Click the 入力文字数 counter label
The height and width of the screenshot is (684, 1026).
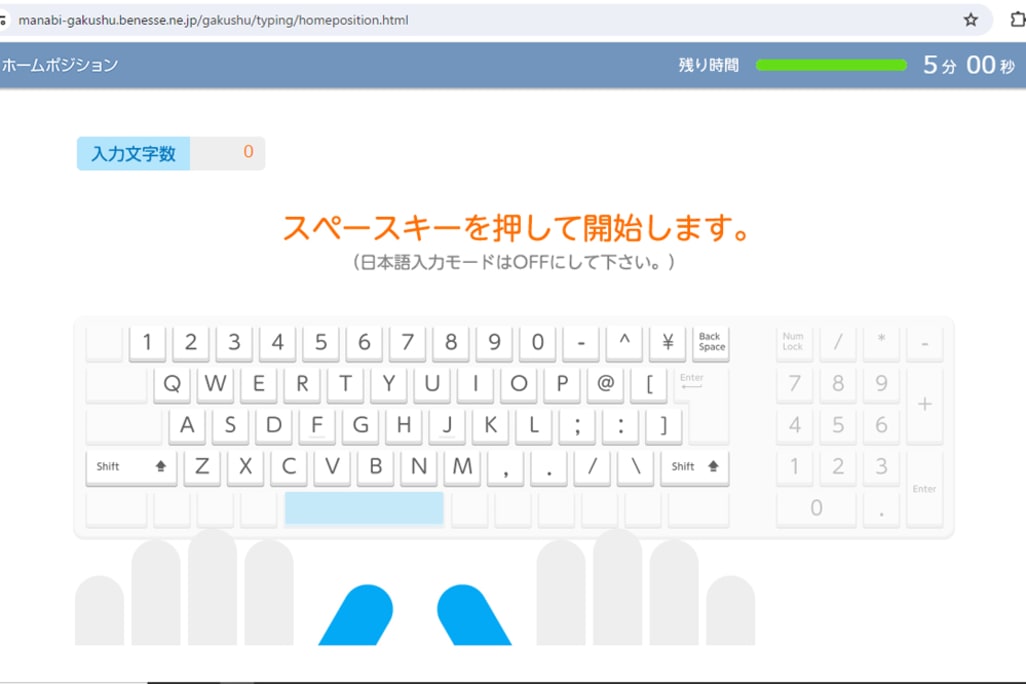pos(133,154)
